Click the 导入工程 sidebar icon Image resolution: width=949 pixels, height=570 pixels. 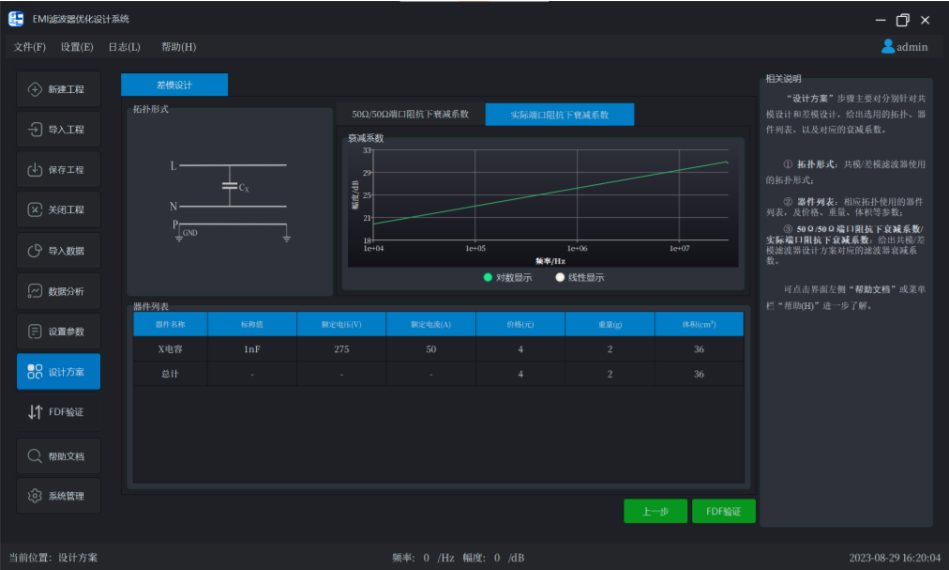click(34, 129)
